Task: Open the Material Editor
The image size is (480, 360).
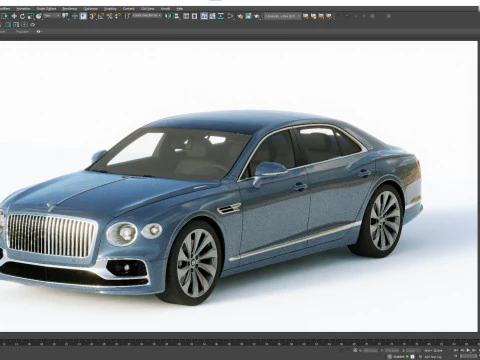Action: [x=231, y=16]
